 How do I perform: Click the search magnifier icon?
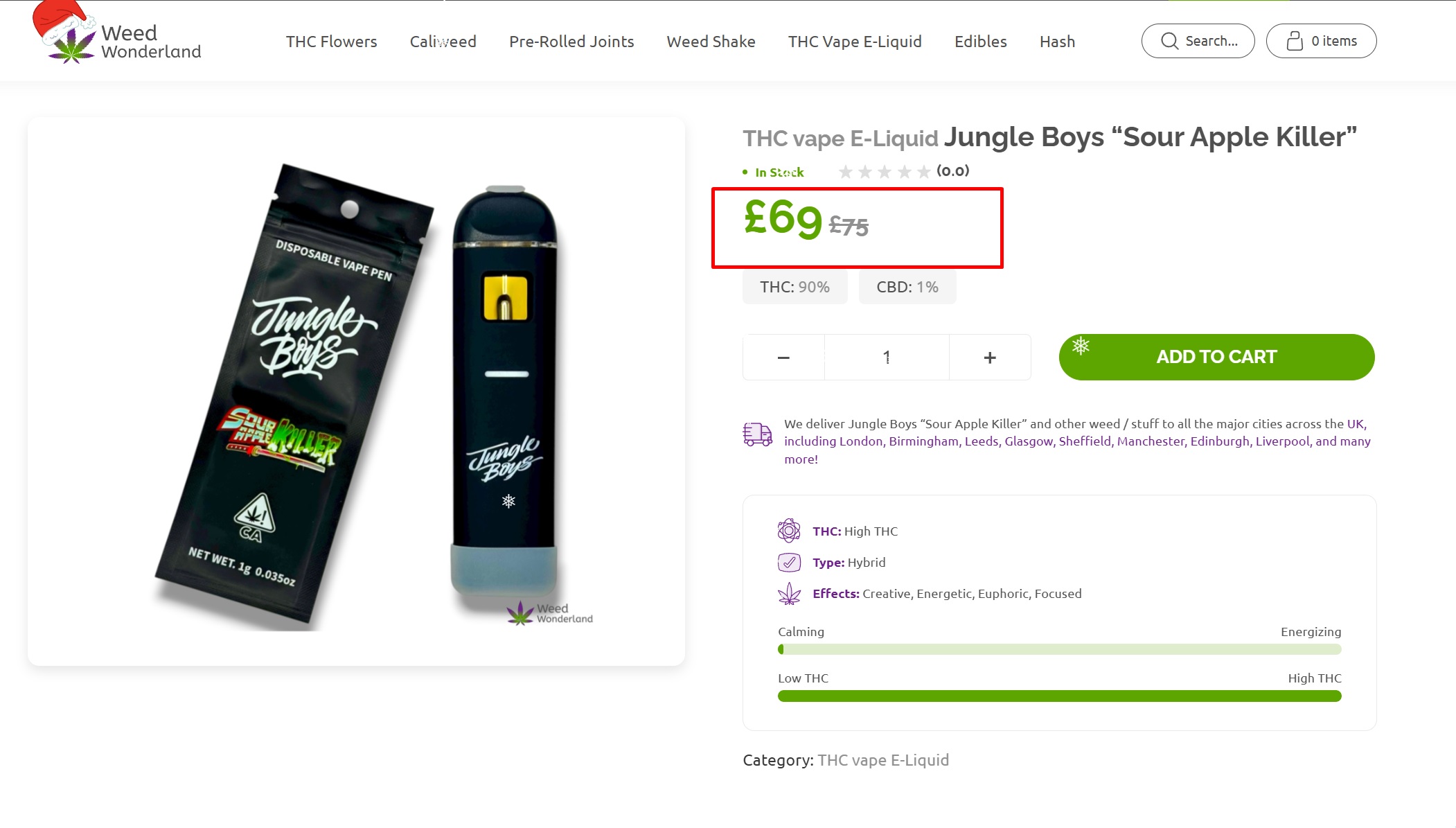coord(1169,41)
